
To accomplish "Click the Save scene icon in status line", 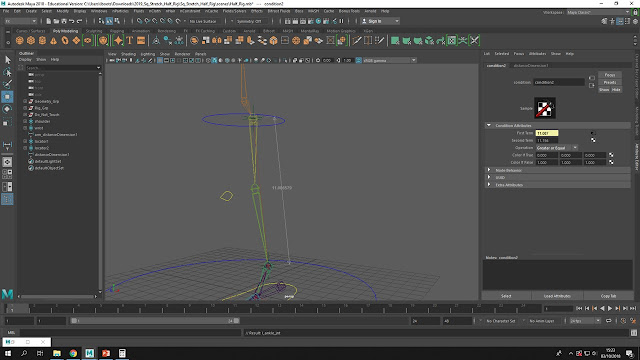I will [64, 21].
